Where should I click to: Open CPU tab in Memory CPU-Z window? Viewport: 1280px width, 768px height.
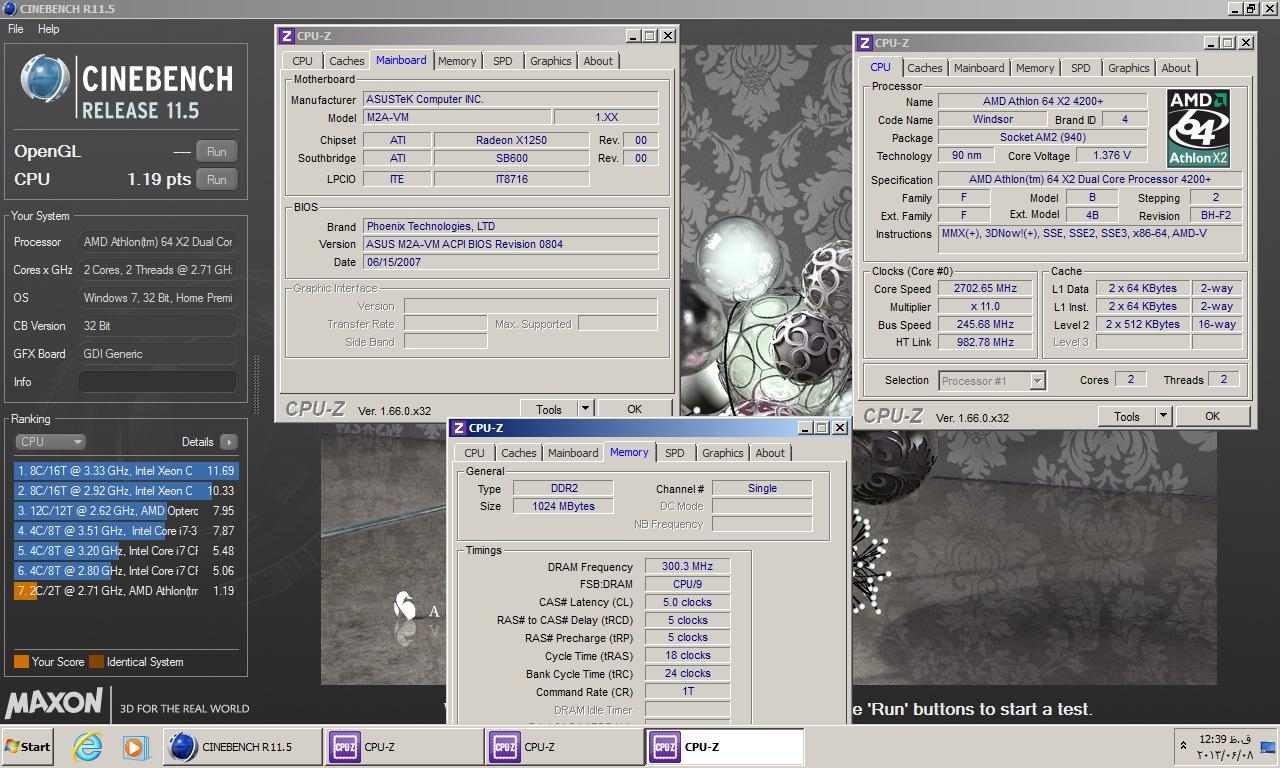click(475, 453)
